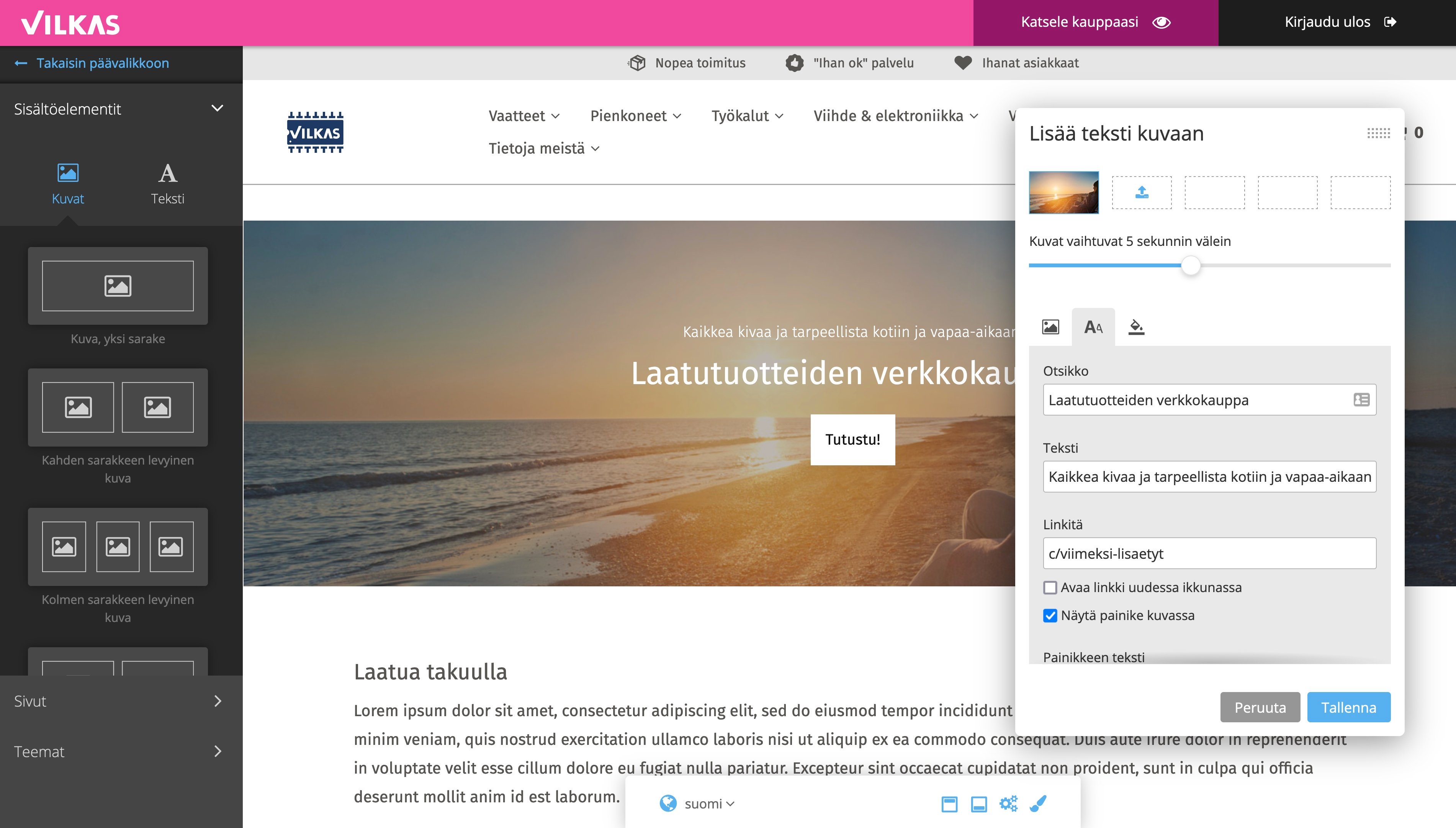Click the header layout icon in bottom toolbar
This screenshot has width=1456, height=828.
point(949,804)
